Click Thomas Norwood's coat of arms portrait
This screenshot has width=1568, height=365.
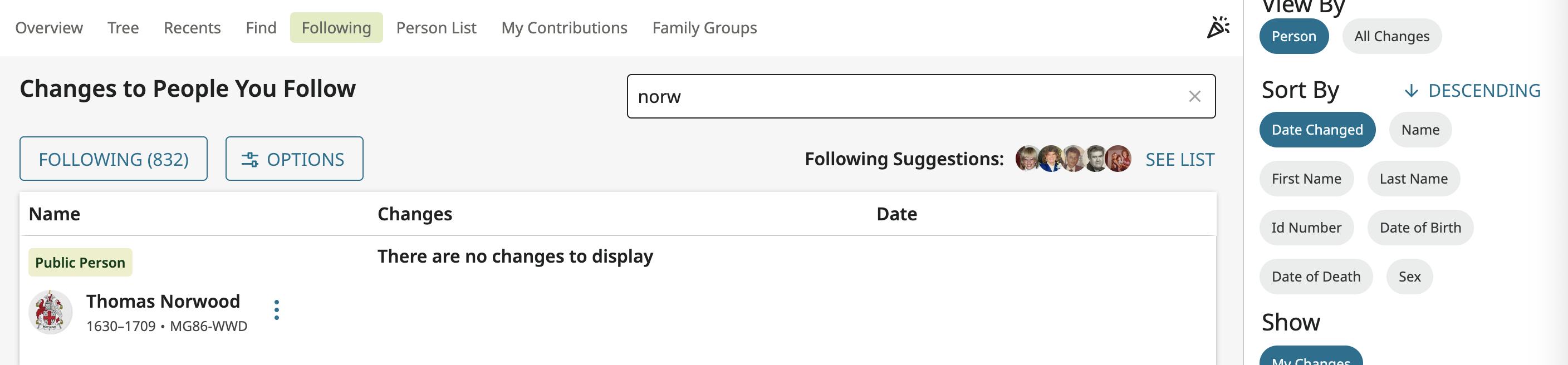(x=51, y=312)
